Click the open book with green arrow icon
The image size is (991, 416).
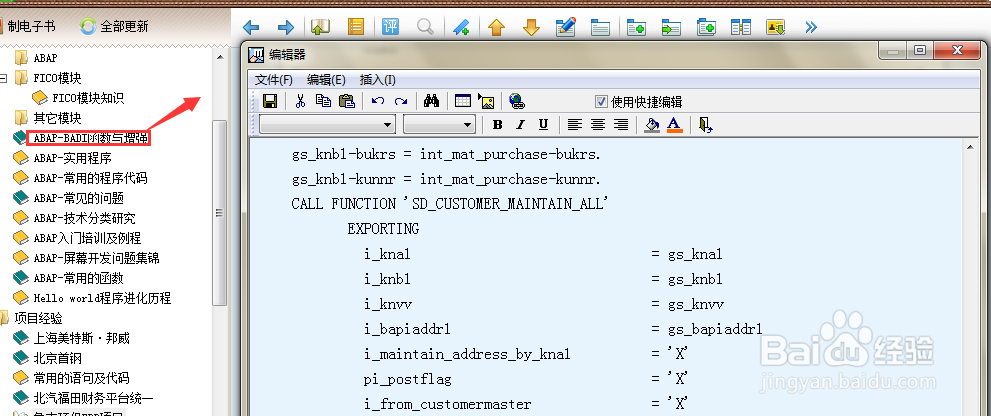click(x=321, y=27)
